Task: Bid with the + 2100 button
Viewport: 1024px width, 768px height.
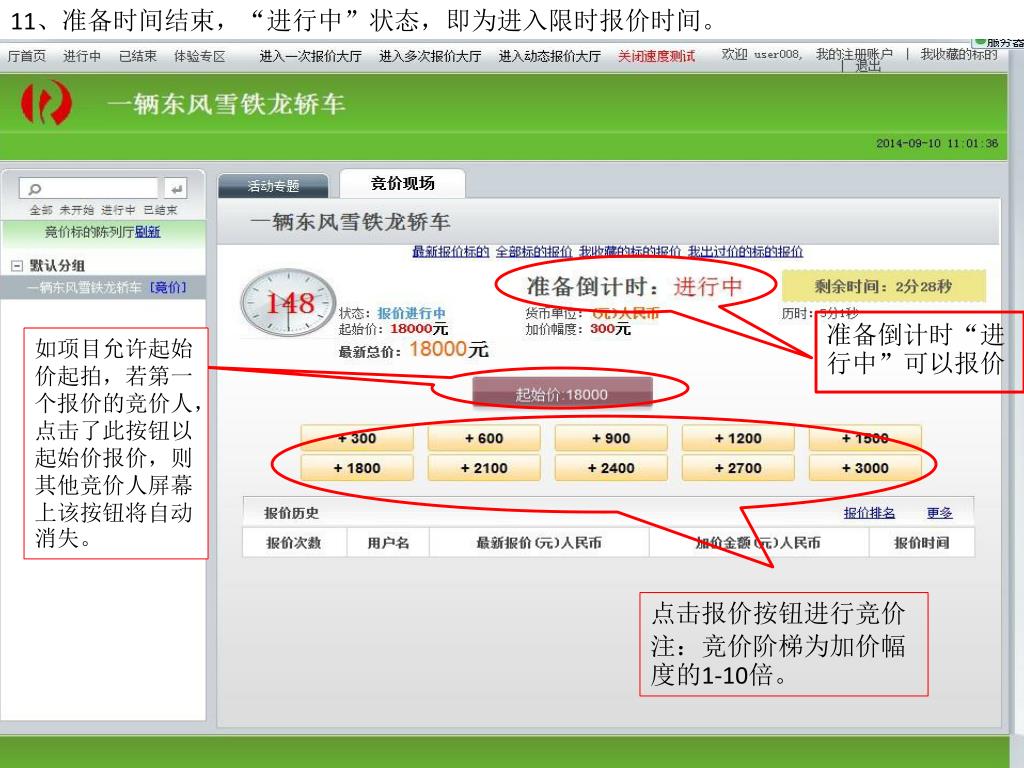Action: pyautogui.click(x=484, y=468)
